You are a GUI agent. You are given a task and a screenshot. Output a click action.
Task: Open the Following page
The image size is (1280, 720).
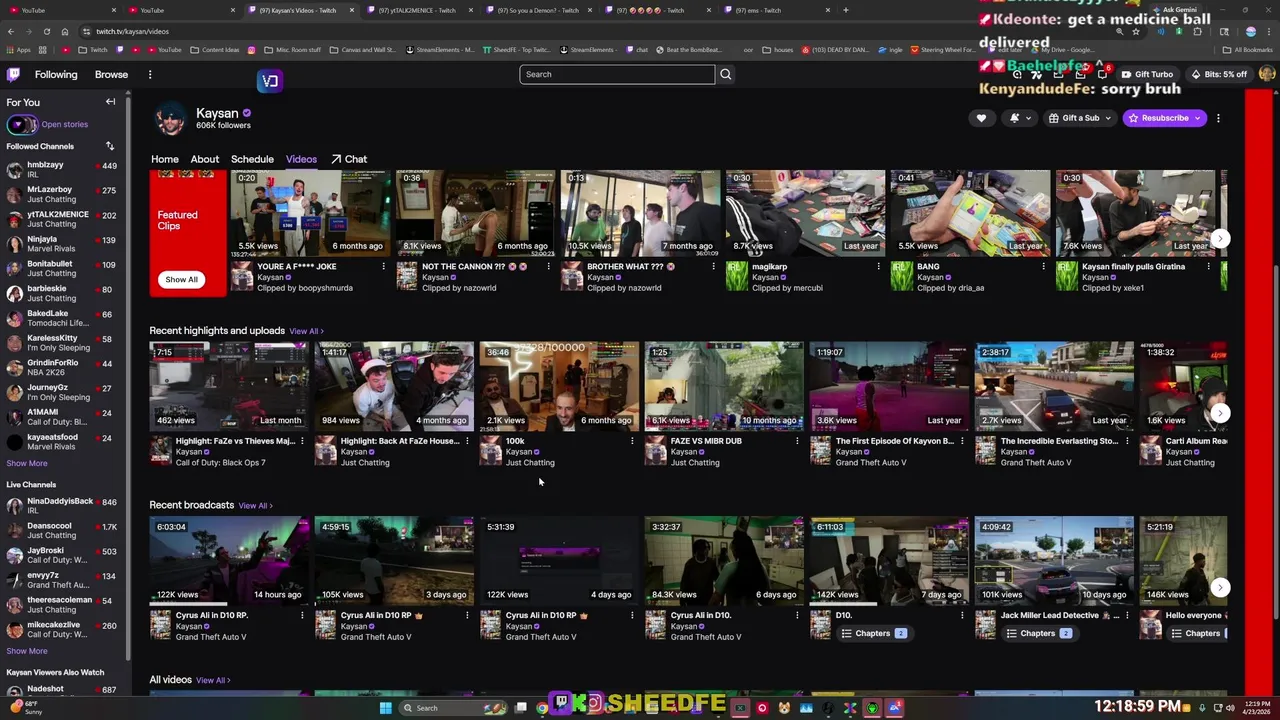56,74
